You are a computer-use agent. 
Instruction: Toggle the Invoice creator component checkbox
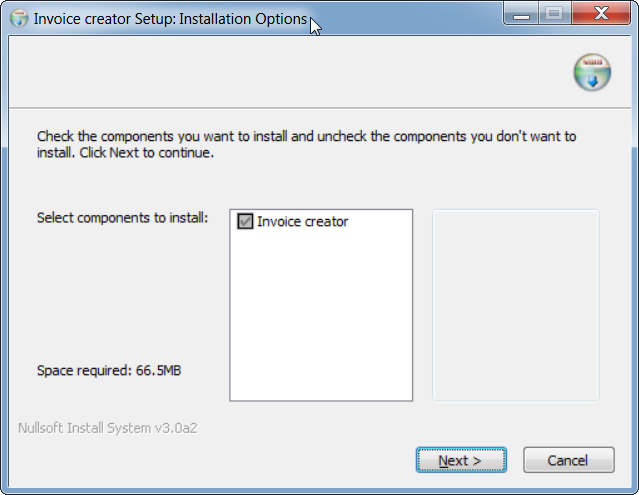244,222
